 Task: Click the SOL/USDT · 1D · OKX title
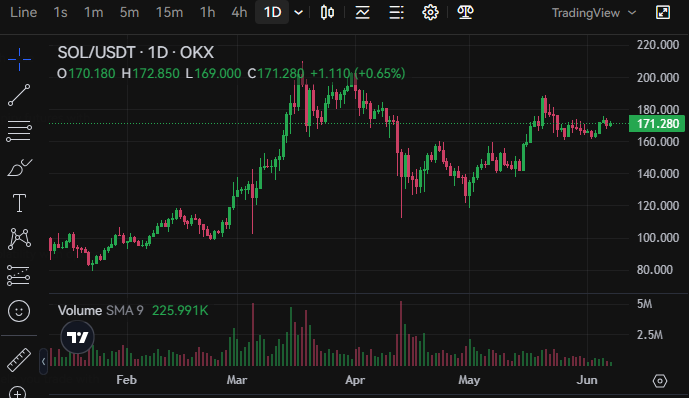[x=136, y=53]
